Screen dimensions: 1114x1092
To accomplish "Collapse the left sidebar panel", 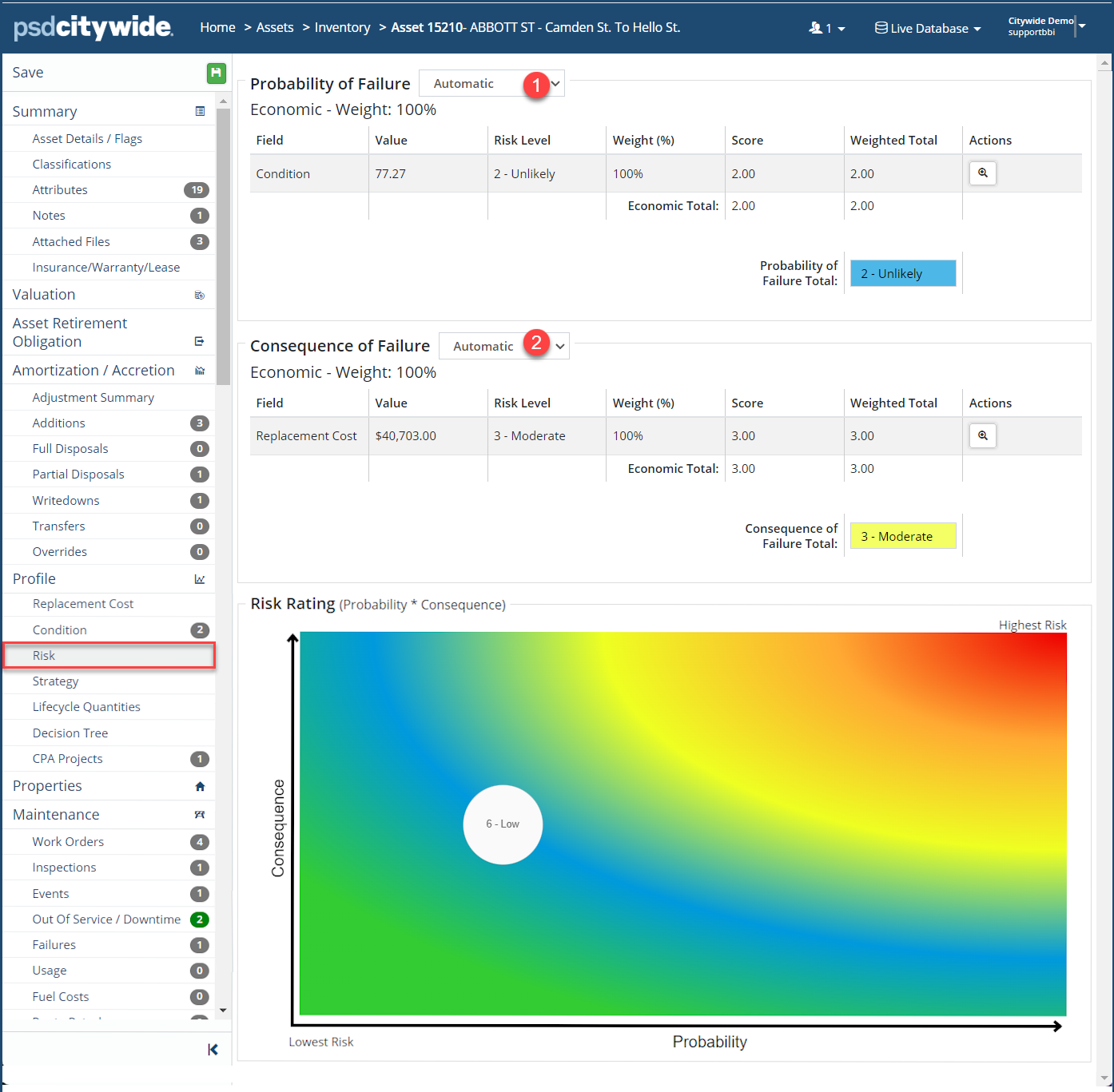I will click(x=213, y=1050).
